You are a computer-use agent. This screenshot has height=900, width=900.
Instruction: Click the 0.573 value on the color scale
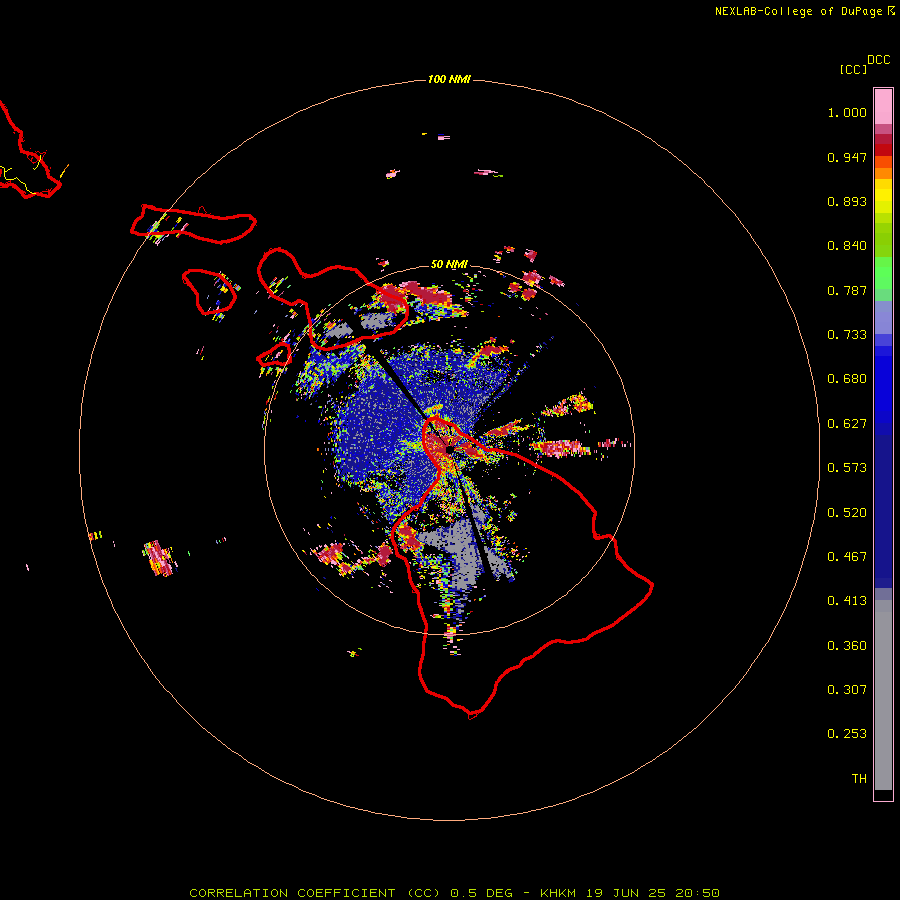(847, 468)
